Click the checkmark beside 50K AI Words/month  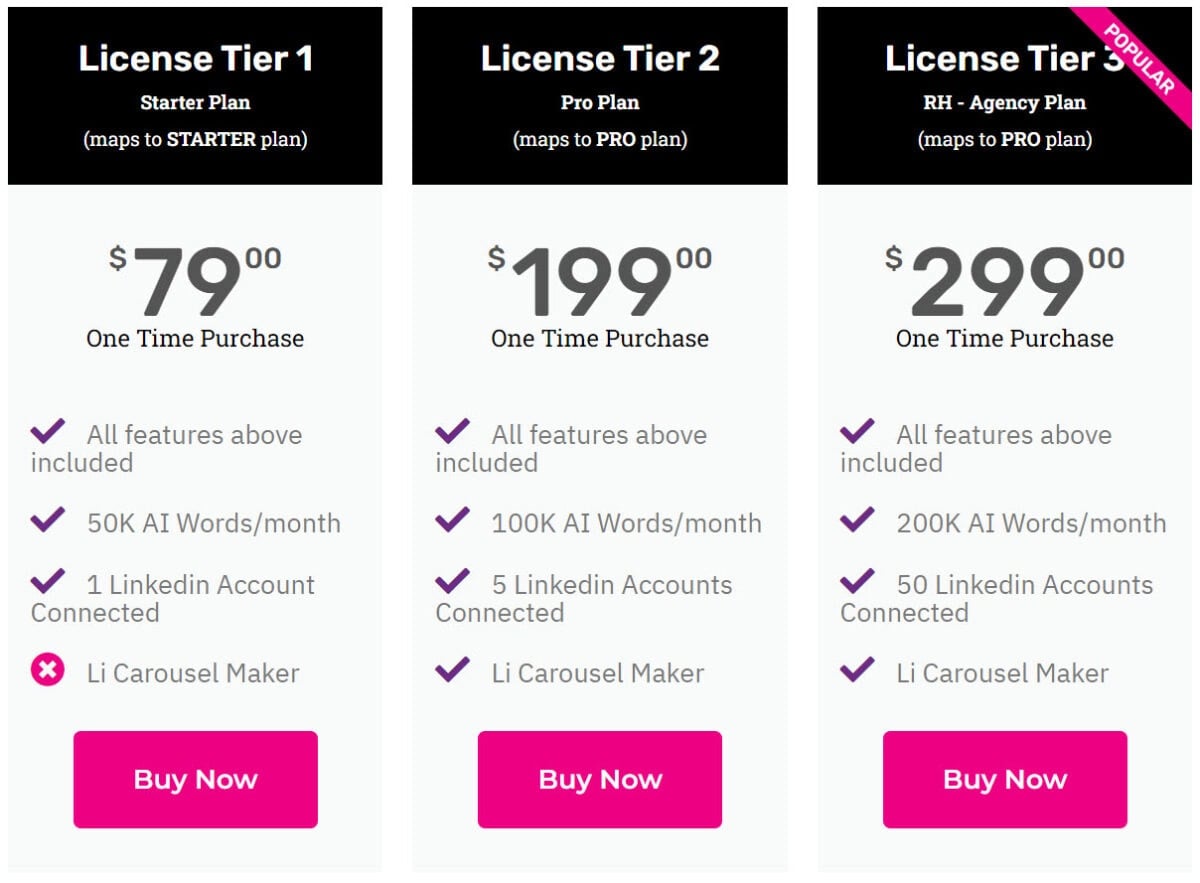tap(47, 520)
